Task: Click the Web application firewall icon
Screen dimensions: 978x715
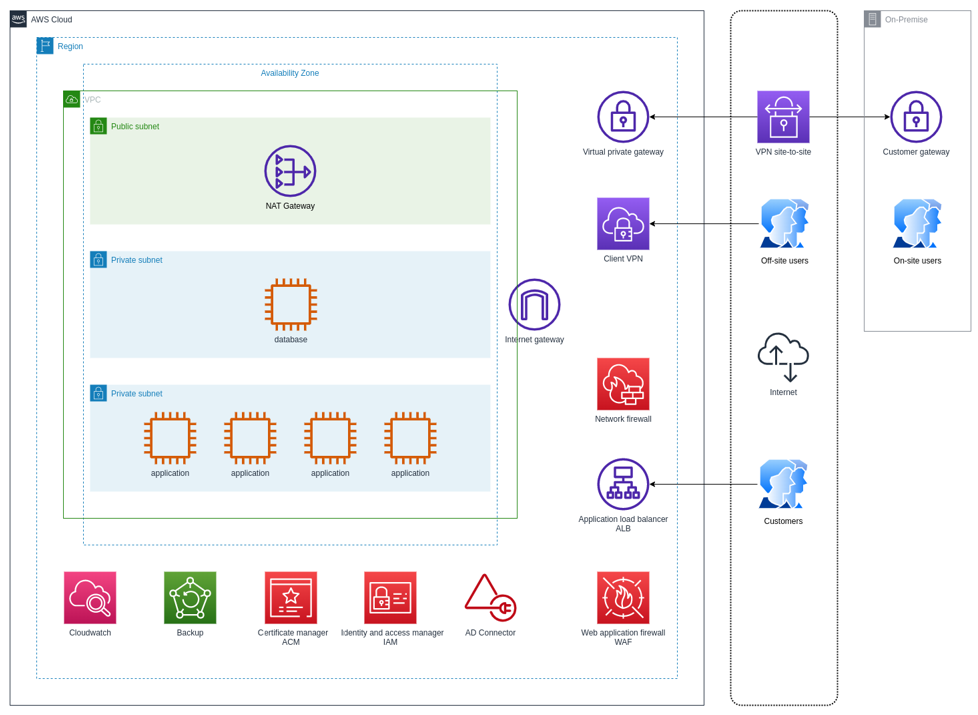Action: coord(623,598)
